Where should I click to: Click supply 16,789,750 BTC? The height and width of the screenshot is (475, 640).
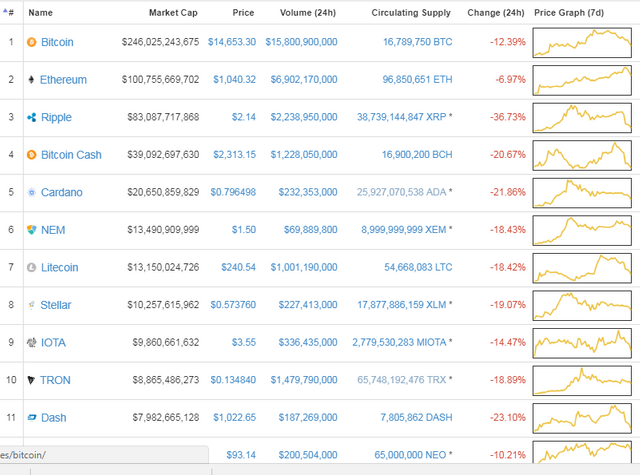[x=418, y=42]
